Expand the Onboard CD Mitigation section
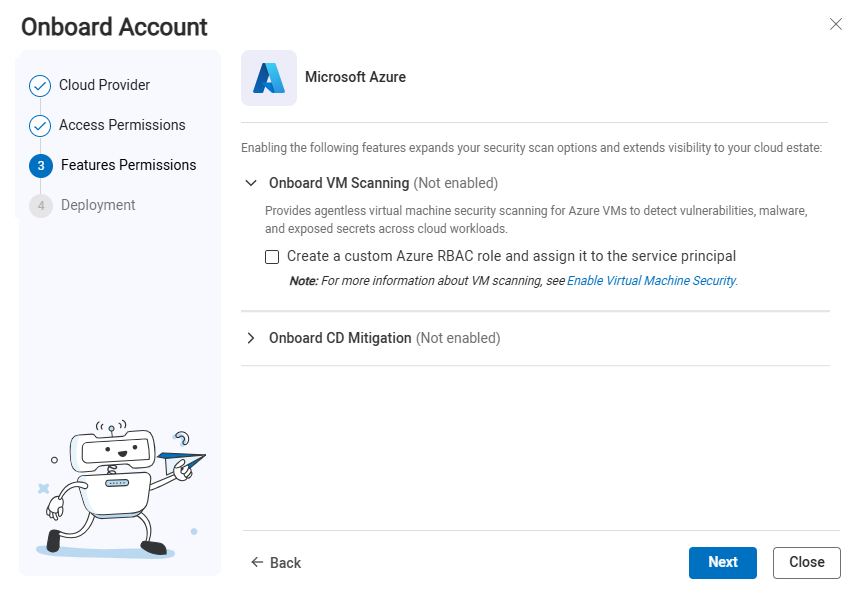The height and width of the screenshot is (591, 862). pos(250,339)
